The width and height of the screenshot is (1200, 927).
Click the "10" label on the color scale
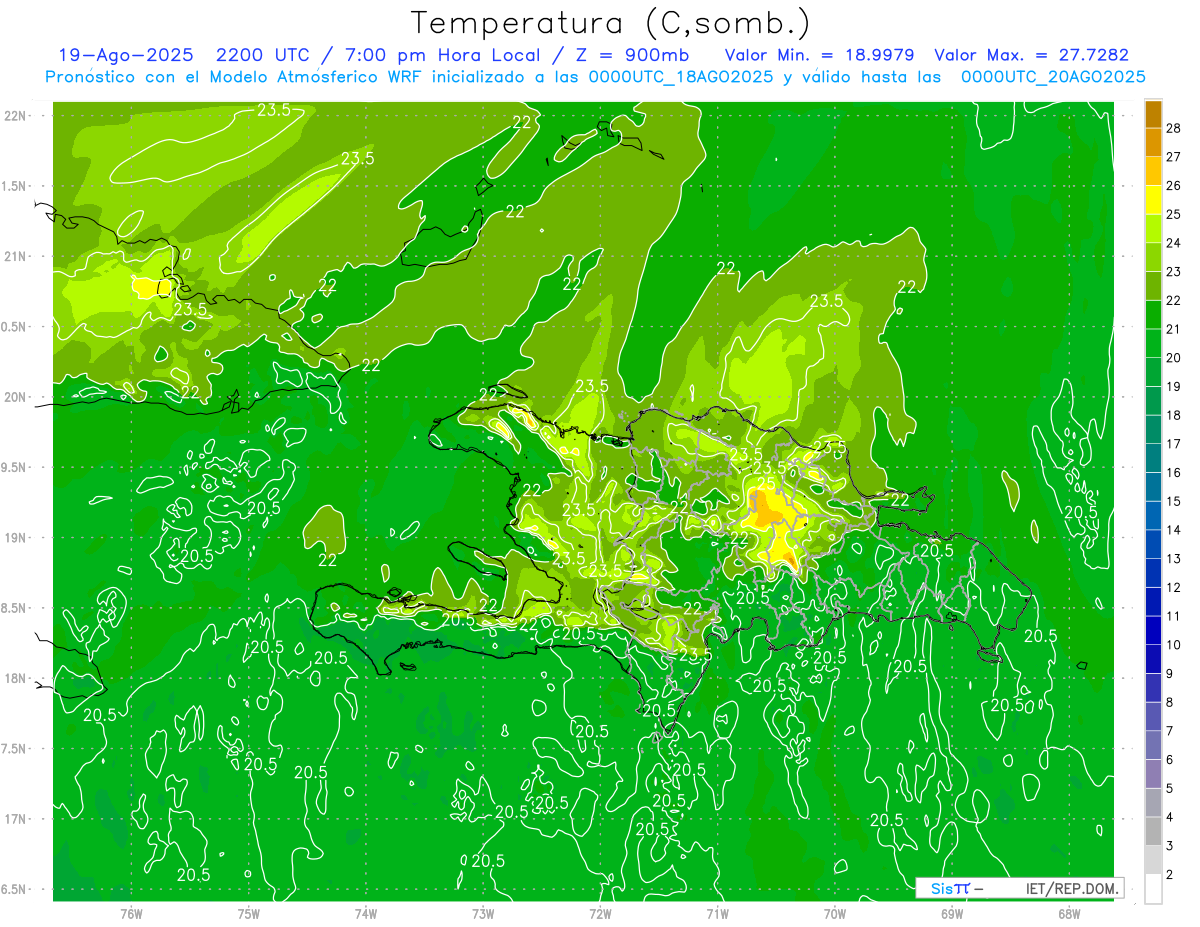1174,645
